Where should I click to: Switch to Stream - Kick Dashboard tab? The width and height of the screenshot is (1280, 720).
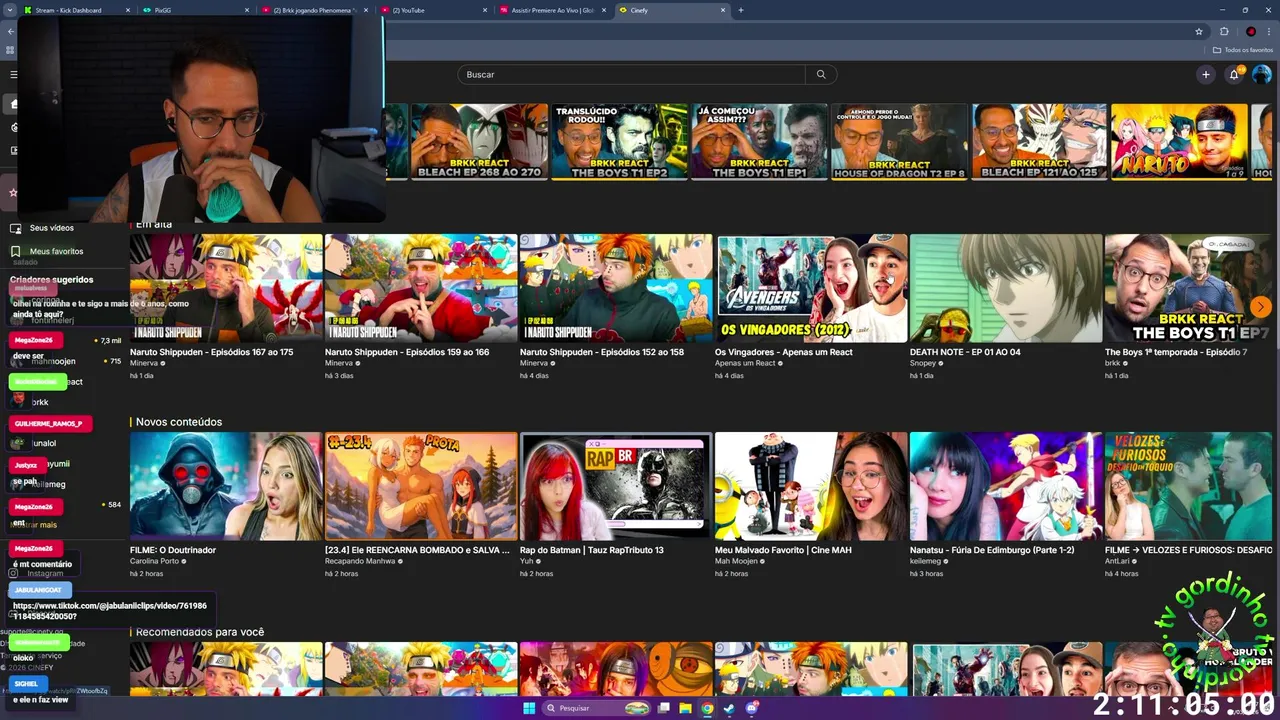tap(76, 10)
